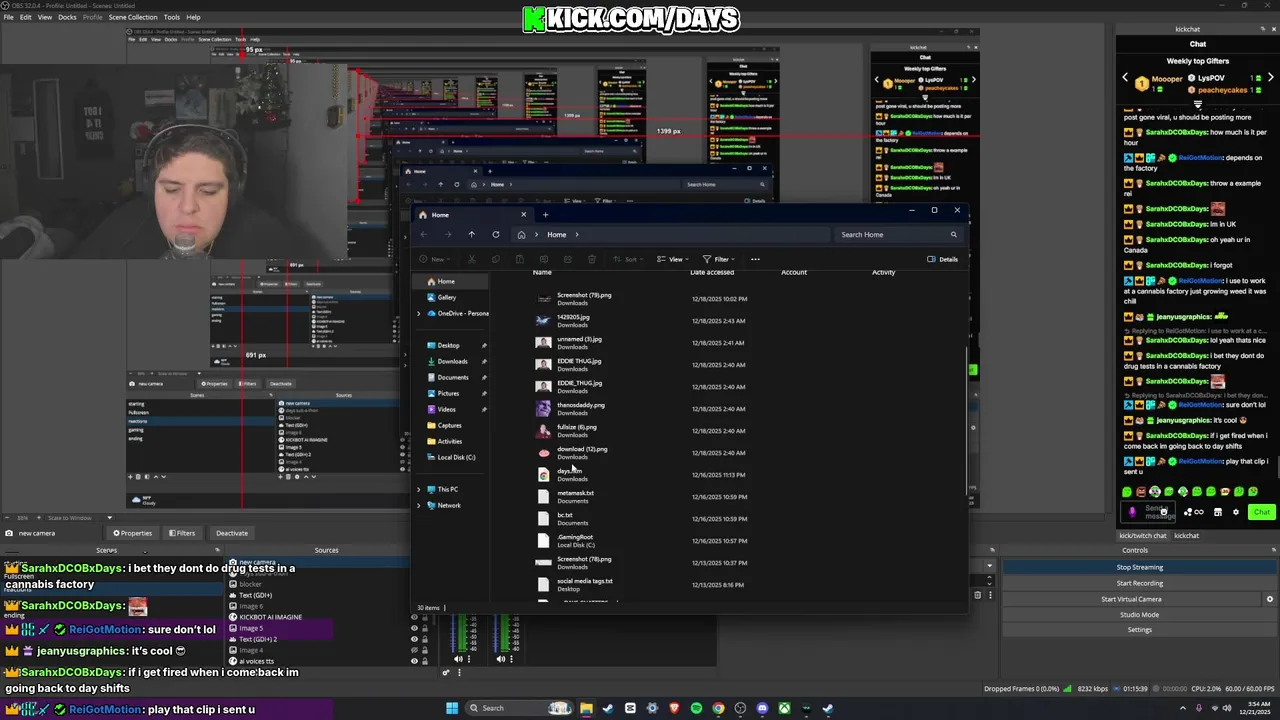This screenshot has height=720, width=1280.
Task: Click the second mixer channel volume fader
Action: click(x=495, y=633)
